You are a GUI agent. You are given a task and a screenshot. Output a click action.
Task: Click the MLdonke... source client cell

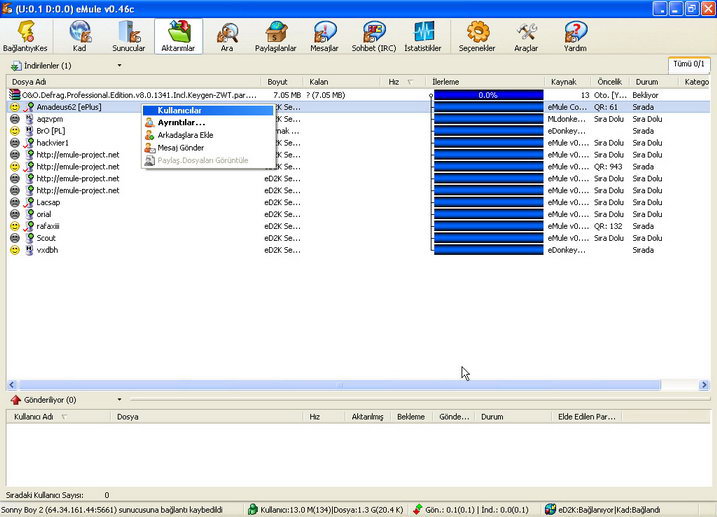point(567,119)
